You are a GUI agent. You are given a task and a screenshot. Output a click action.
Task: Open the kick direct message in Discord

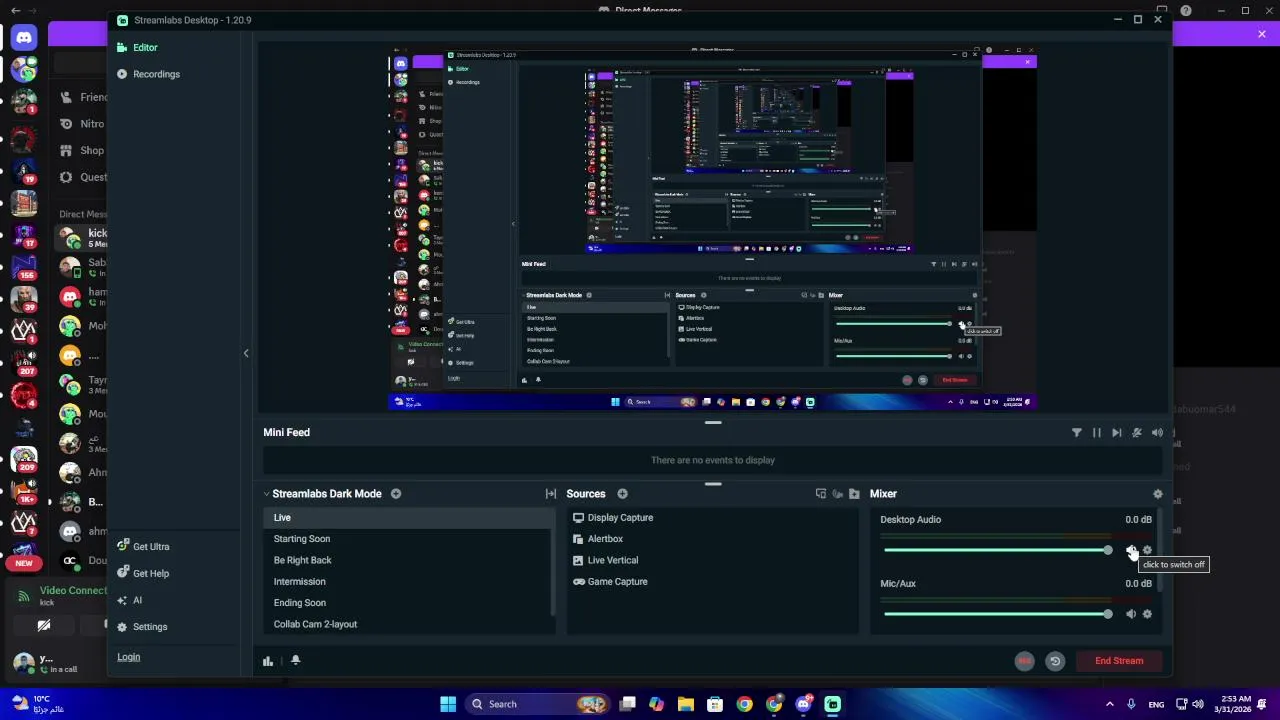coord(83,238)
